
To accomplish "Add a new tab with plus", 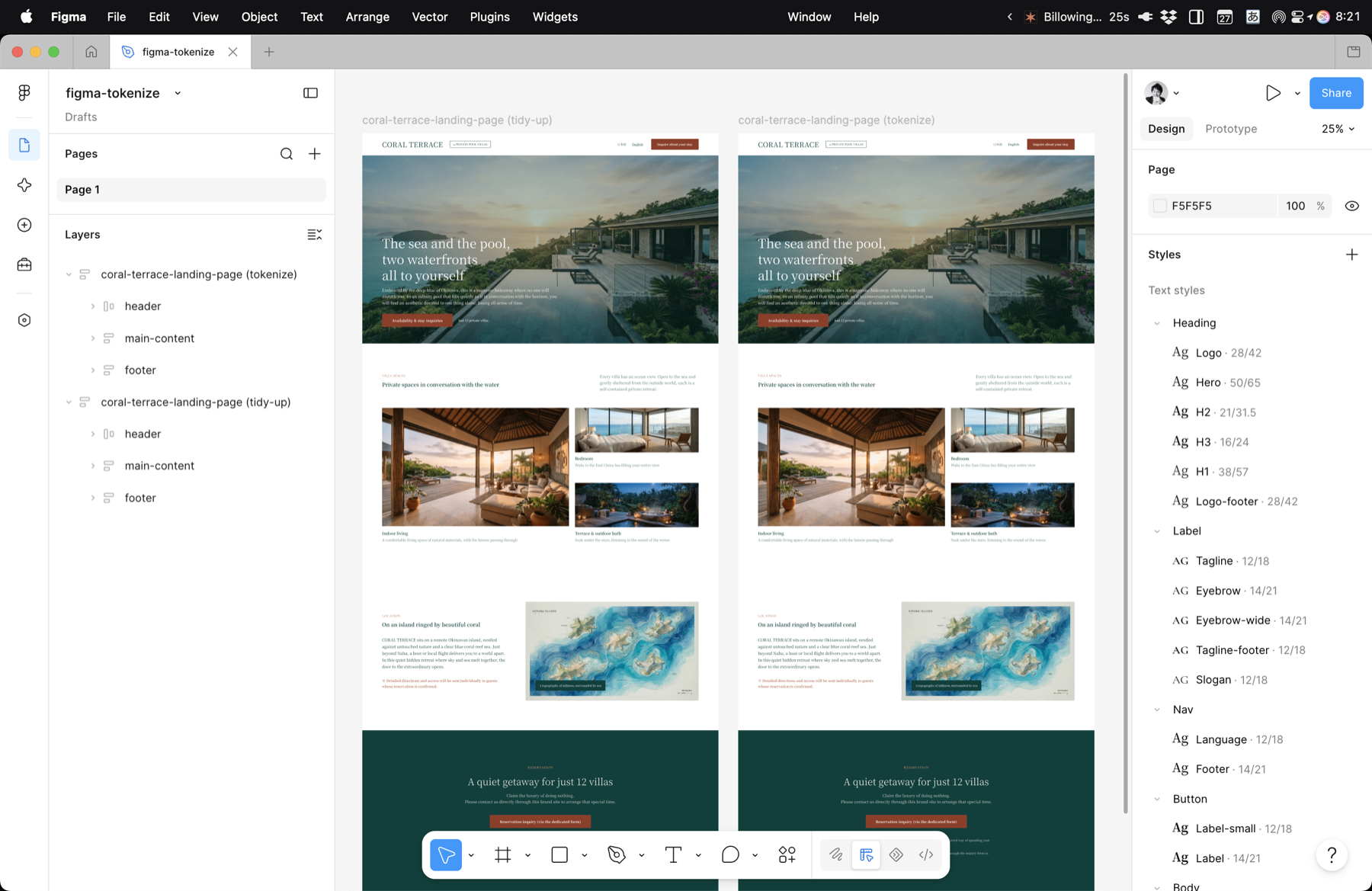I will pos(269,52).
